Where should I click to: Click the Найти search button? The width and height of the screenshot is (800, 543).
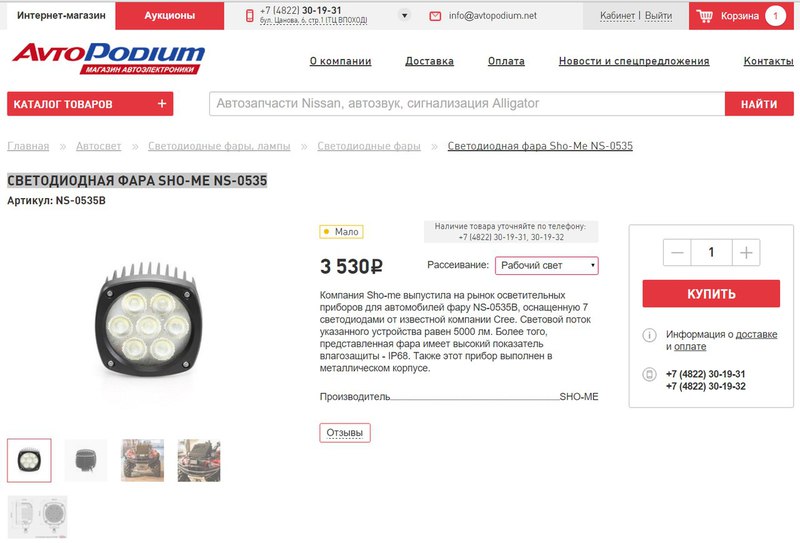[759, 104]
